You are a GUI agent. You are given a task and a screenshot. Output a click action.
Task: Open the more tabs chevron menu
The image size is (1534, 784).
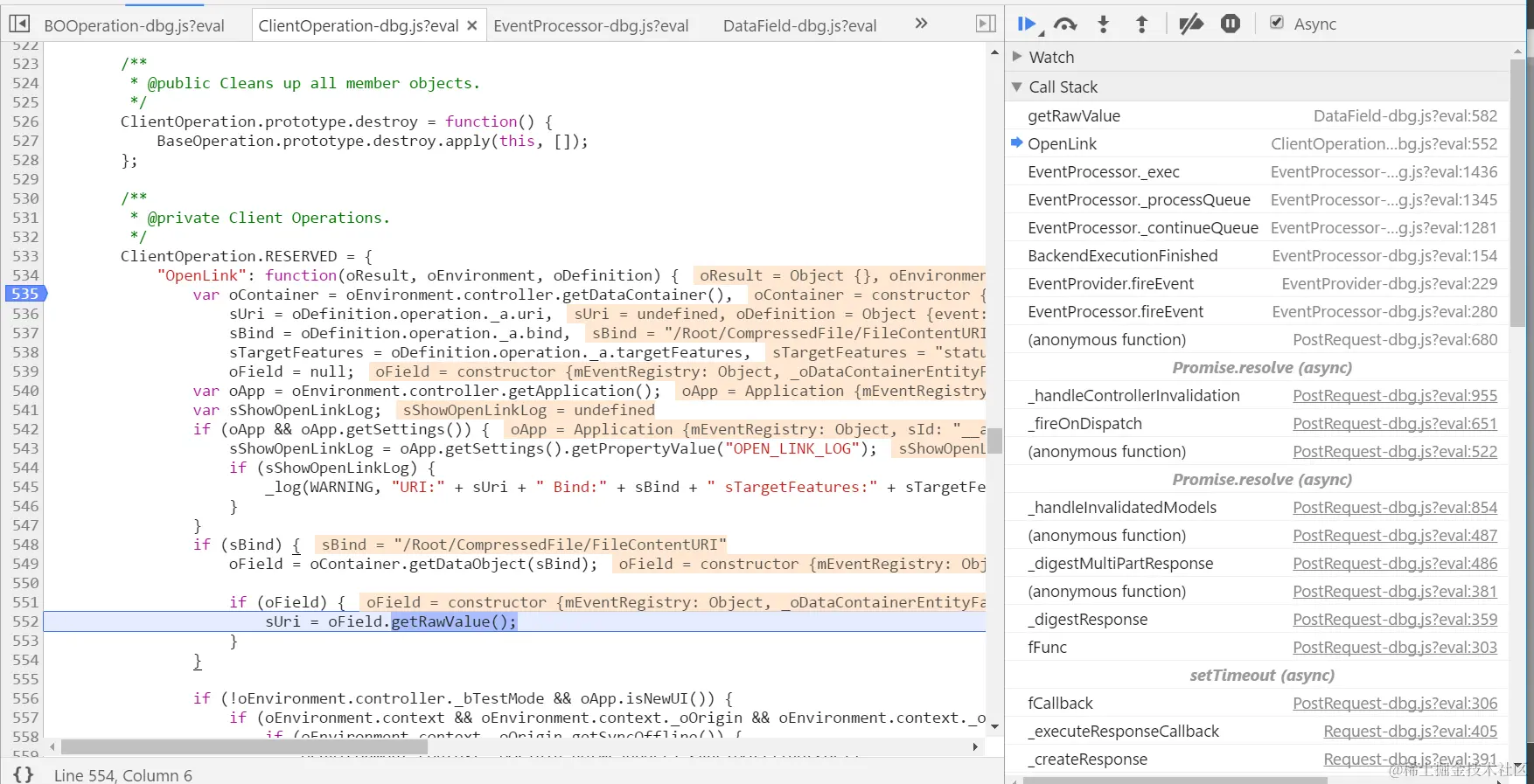tap(921, 24)
